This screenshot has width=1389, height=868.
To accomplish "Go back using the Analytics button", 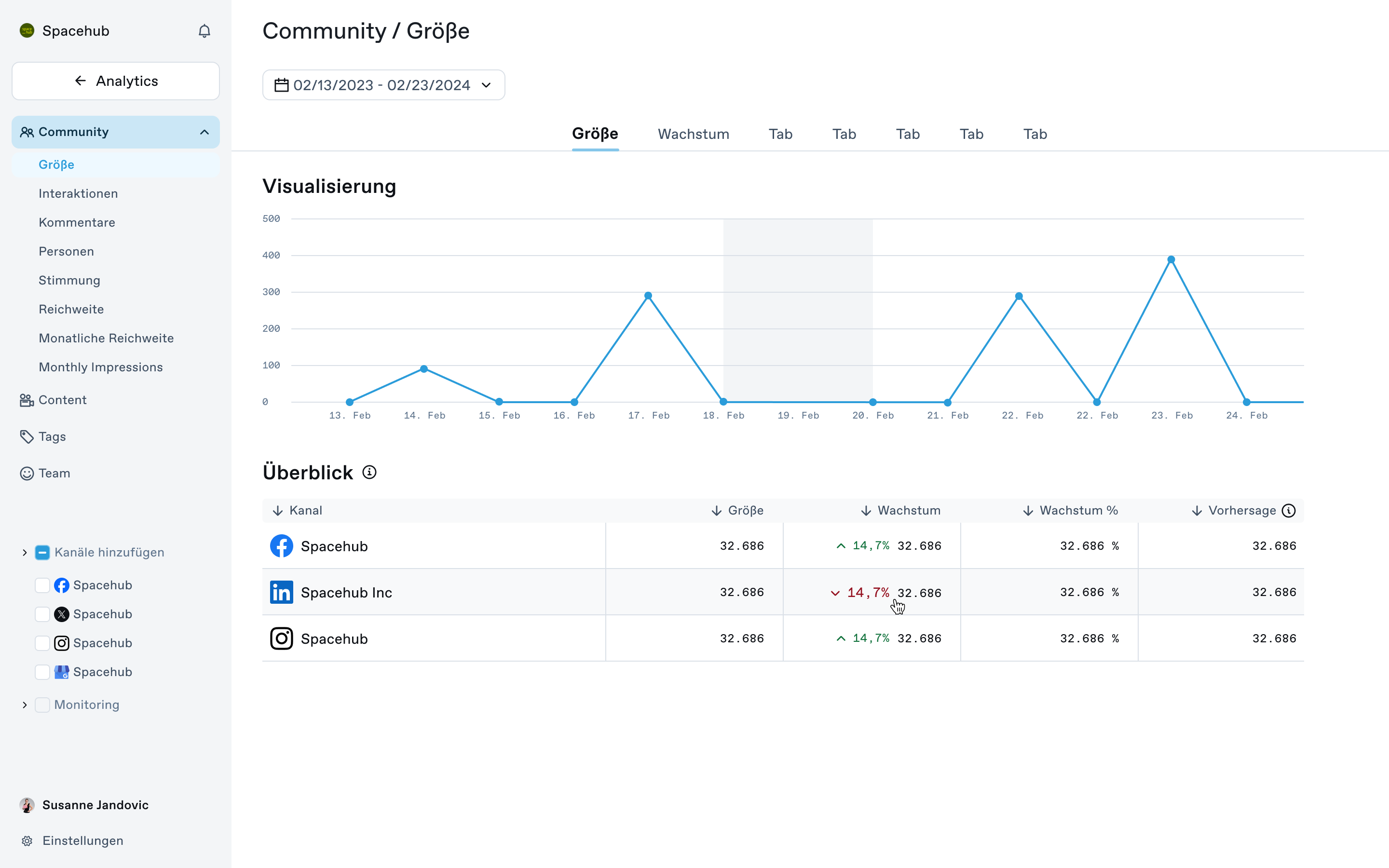I will point(115,81).
